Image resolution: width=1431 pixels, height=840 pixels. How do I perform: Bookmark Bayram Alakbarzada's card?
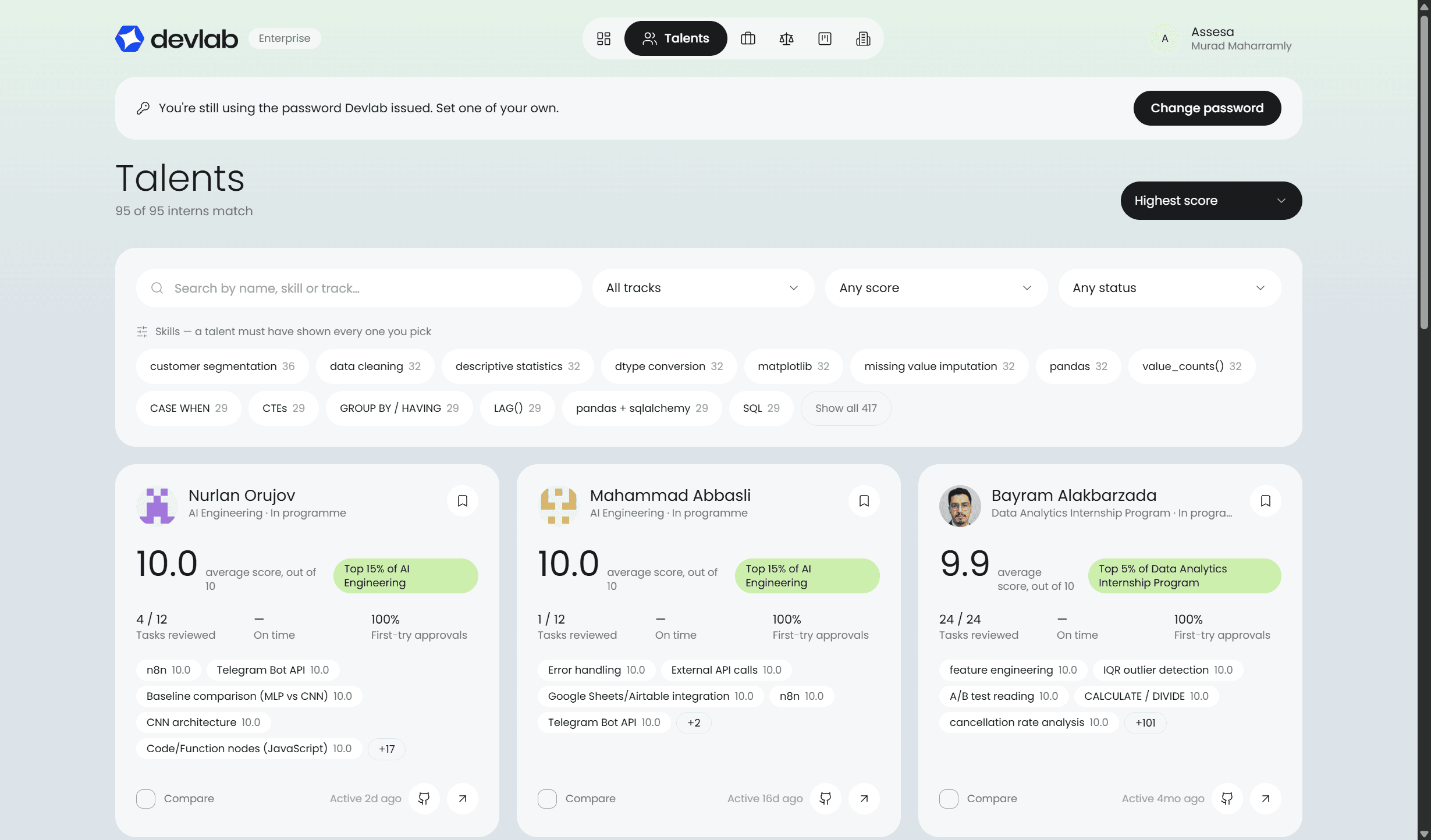(1266, 501)
